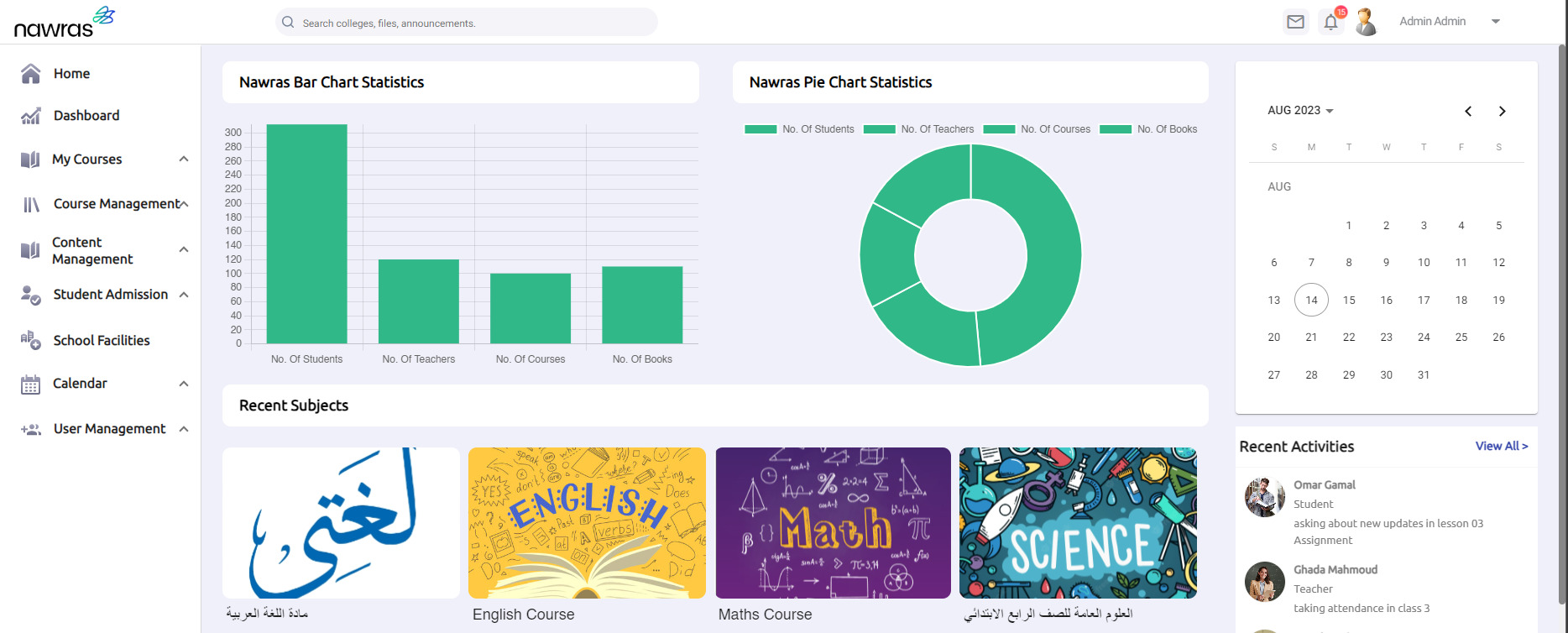Select August 22 in the calendar

pyautogui.click(x=1349, y=337)
